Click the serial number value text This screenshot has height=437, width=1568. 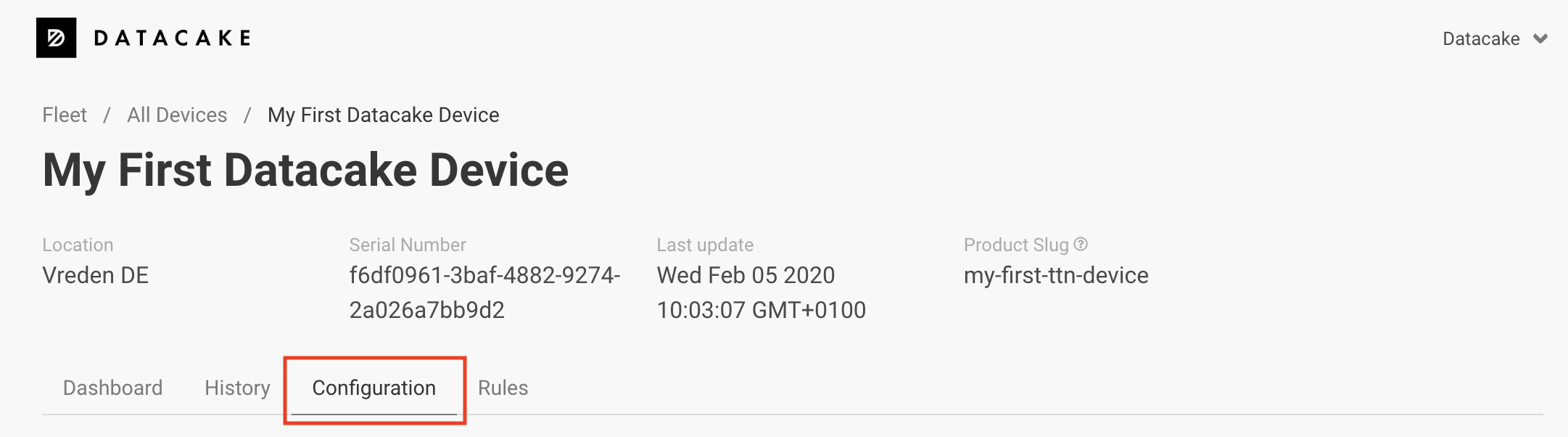coord(484,293)
